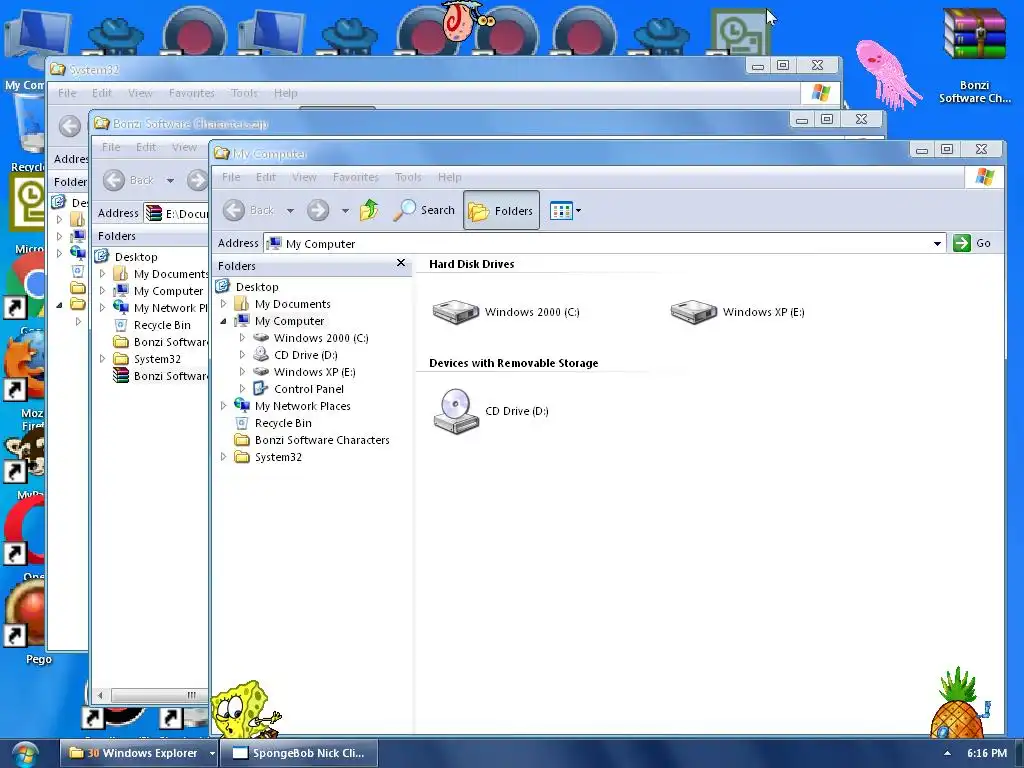Viewport: 1024px width, 768px height.
Task: Select System32 in Bonzi window folder tree
Action: [157, 359]
